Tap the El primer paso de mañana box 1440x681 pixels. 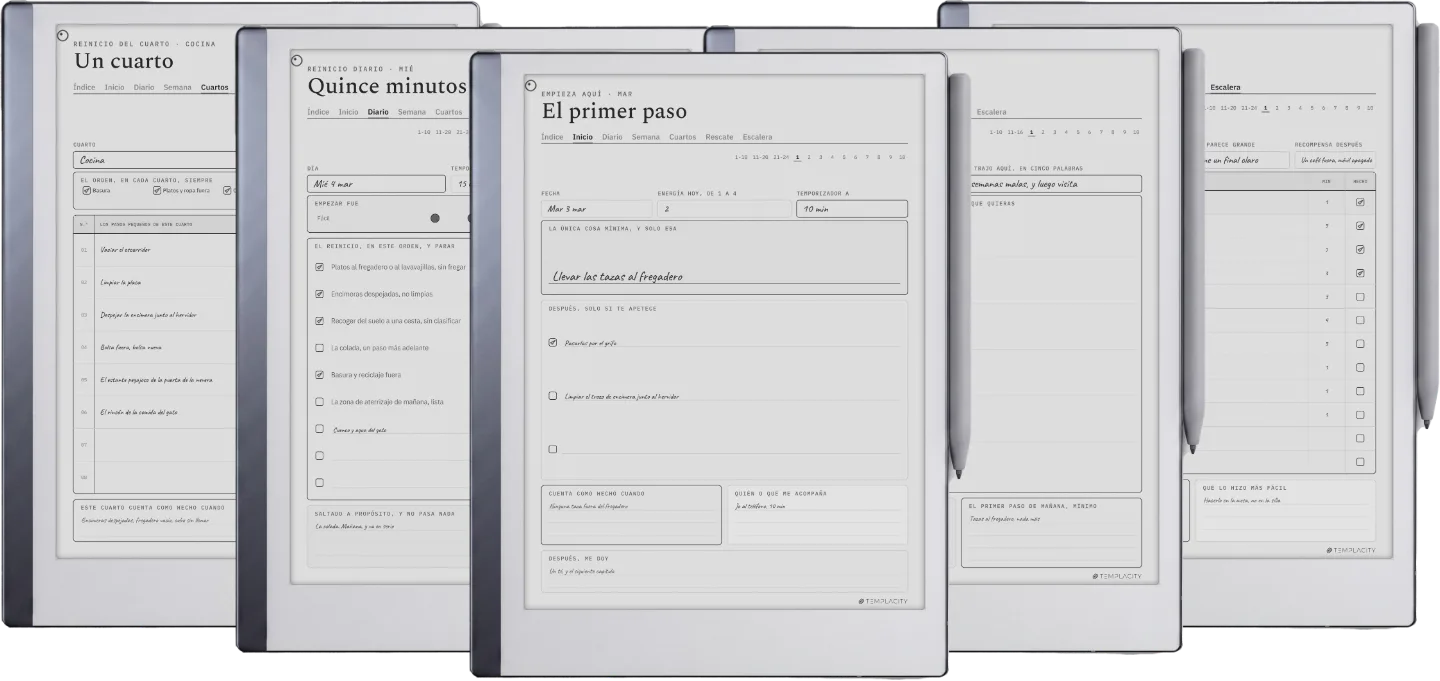1052,532
